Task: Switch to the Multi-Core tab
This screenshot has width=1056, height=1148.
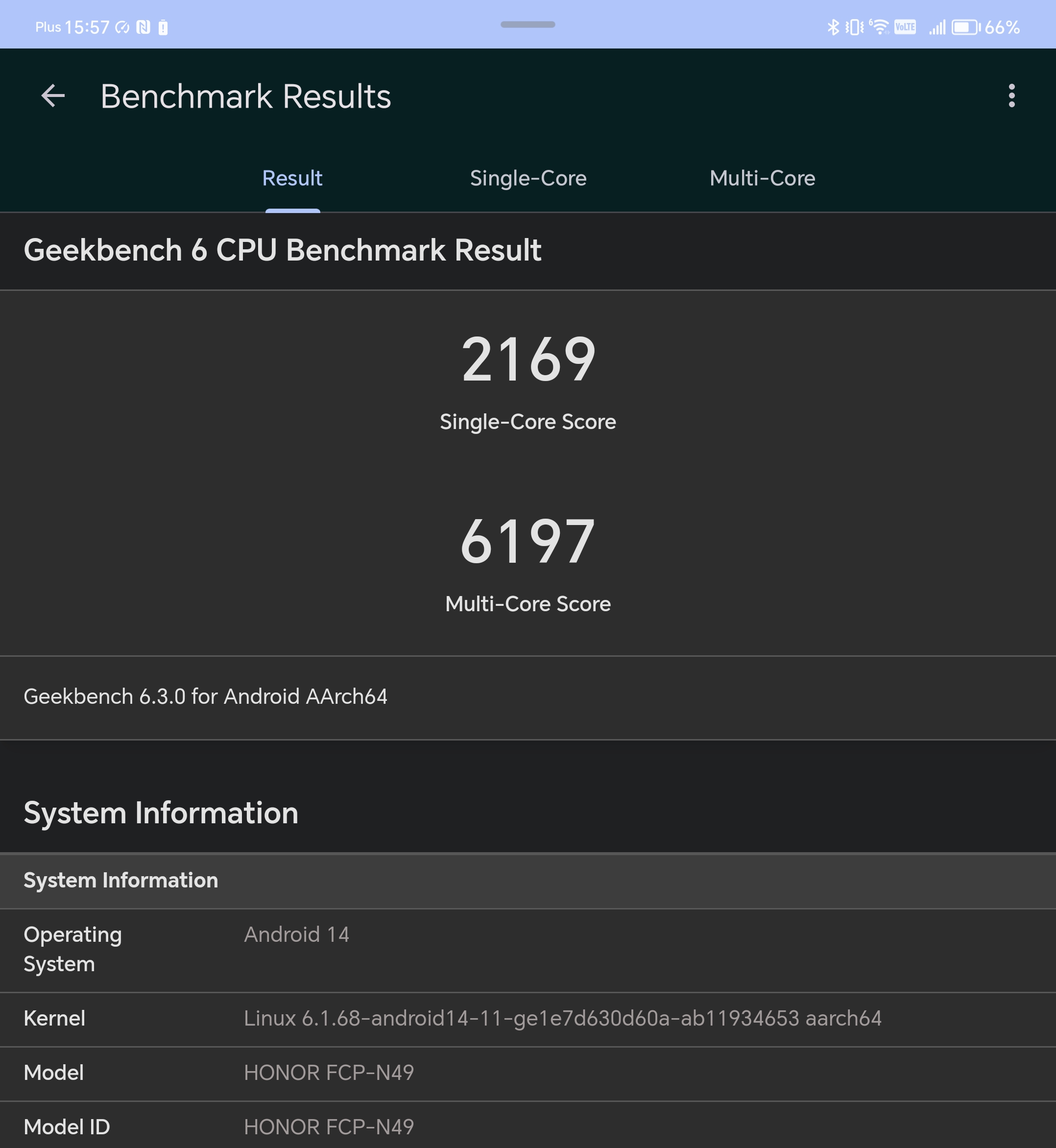Action: [762, 178]
